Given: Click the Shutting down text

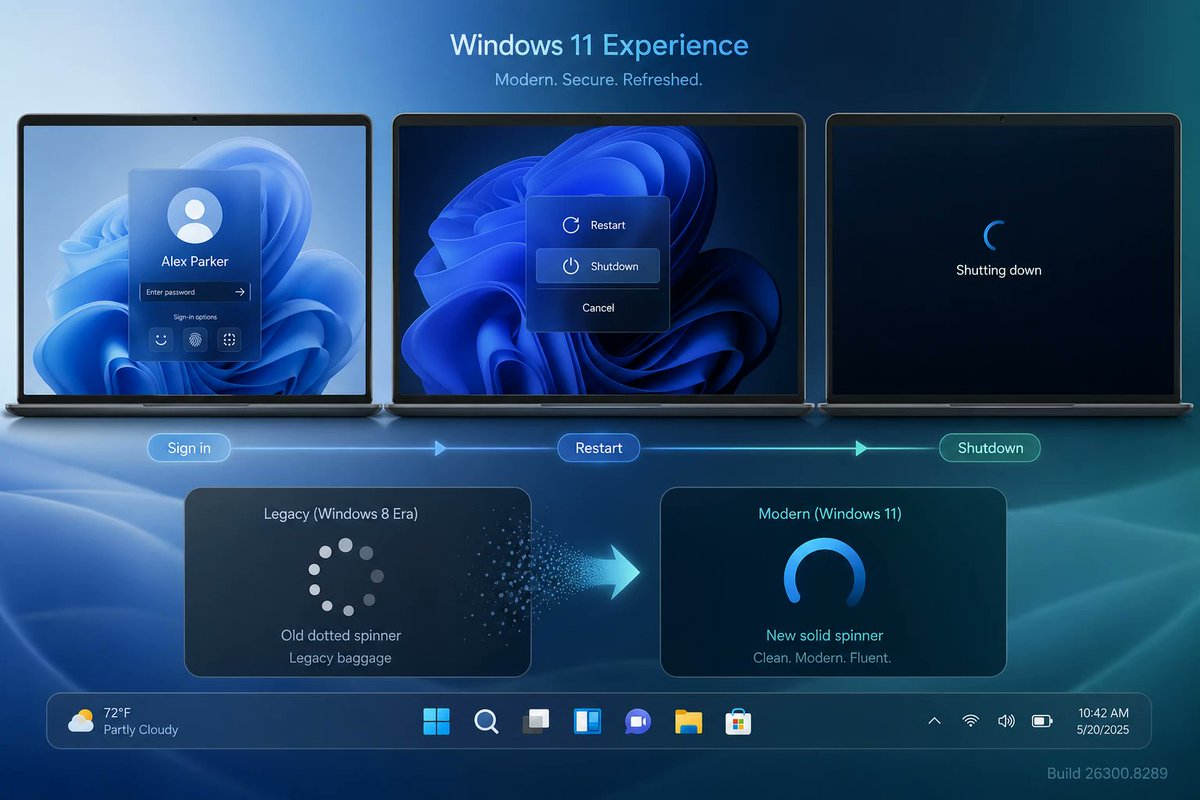Looking at the screenshot, I should (998, 270).
